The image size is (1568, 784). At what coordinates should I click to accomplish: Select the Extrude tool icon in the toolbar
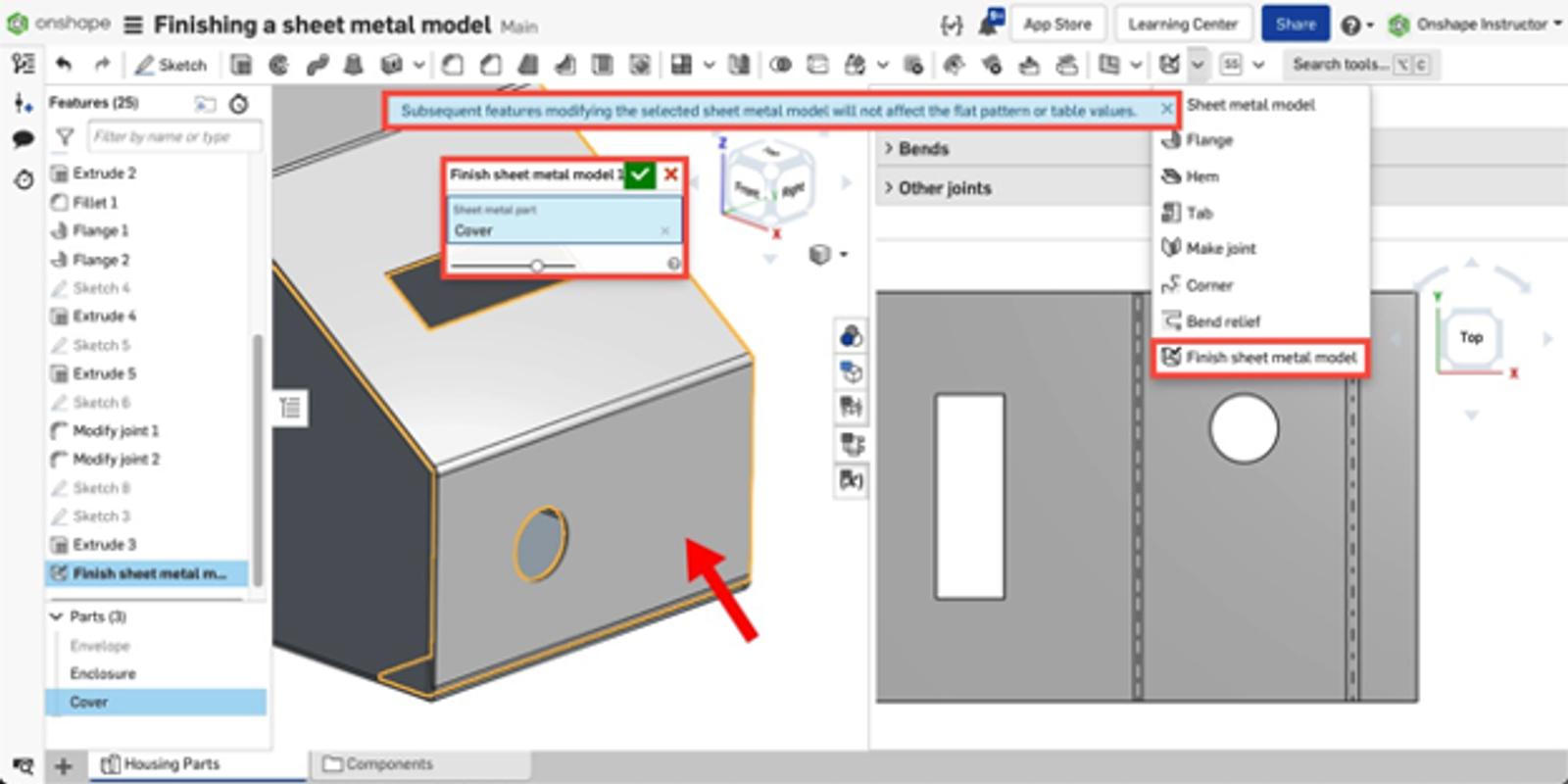coord(241,65)
